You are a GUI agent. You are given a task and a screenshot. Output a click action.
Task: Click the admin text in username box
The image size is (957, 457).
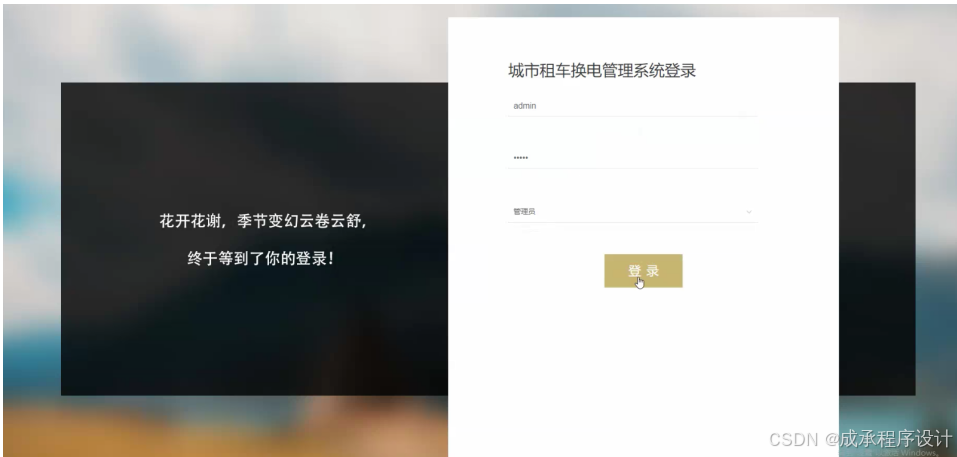pyautogui.click(x=524, y=106)
